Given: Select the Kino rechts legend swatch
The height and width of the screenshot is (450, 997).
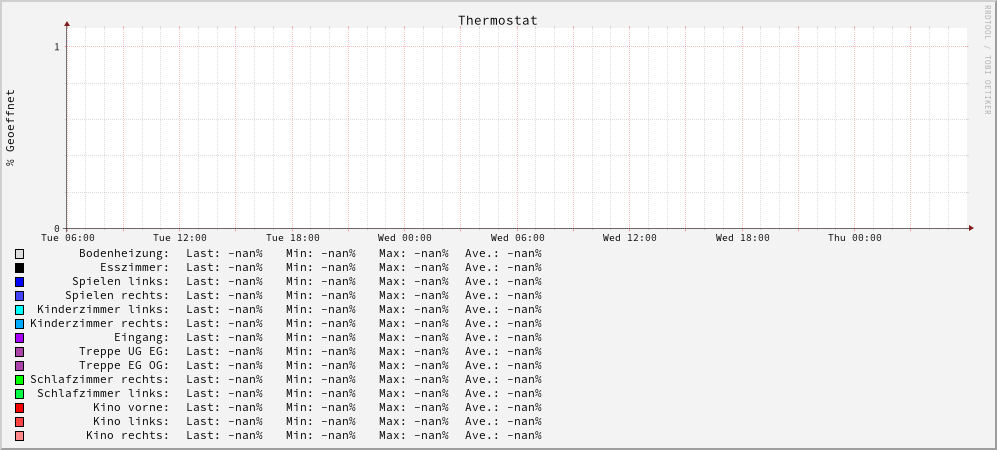Looking at the screenshot, I should click(19, 436).
